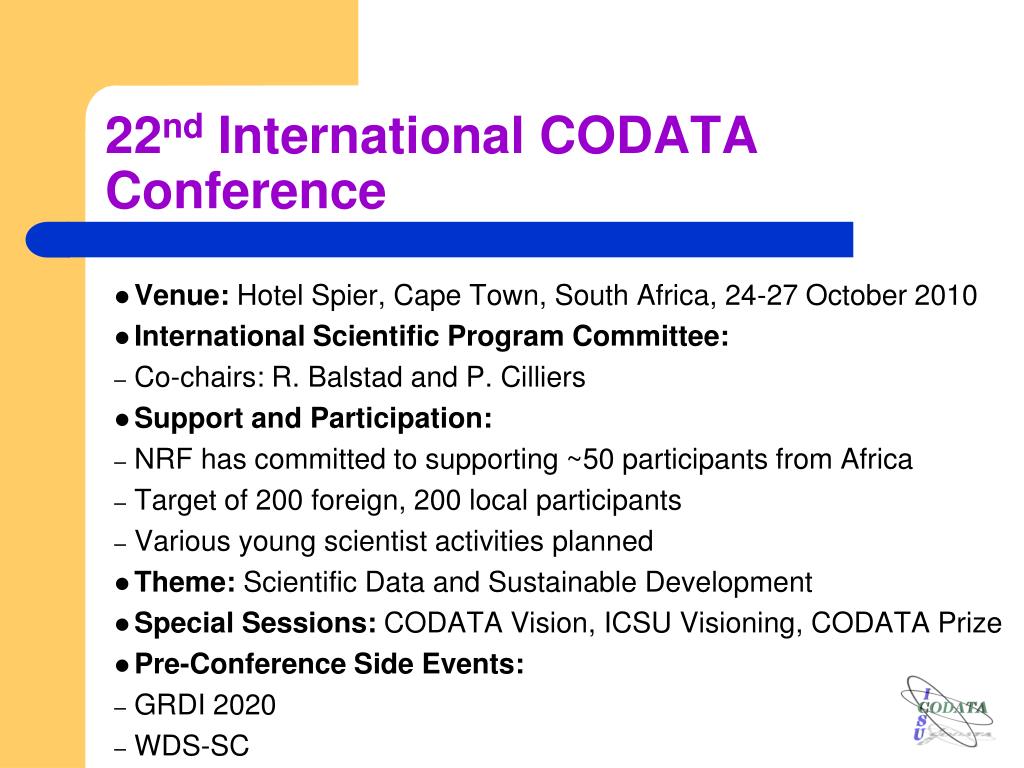
Task: Click the blue horizontal divider bar
Action: [440, 239]
